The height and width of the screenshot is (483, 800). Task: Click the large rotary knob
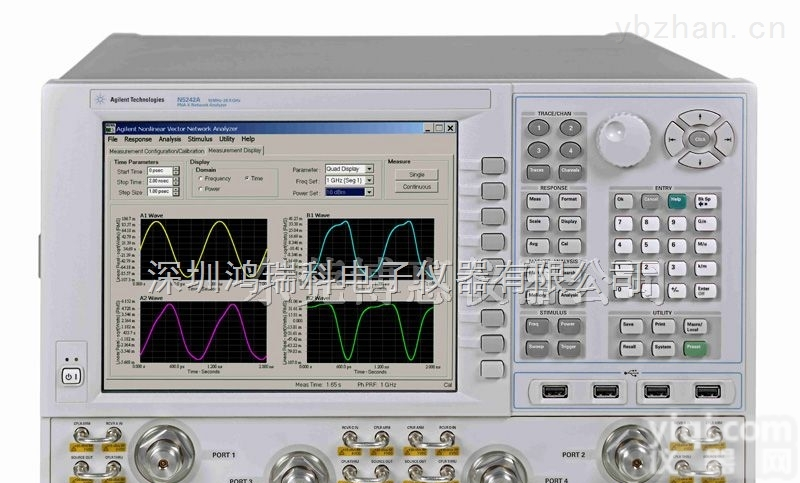pos(700,137)
